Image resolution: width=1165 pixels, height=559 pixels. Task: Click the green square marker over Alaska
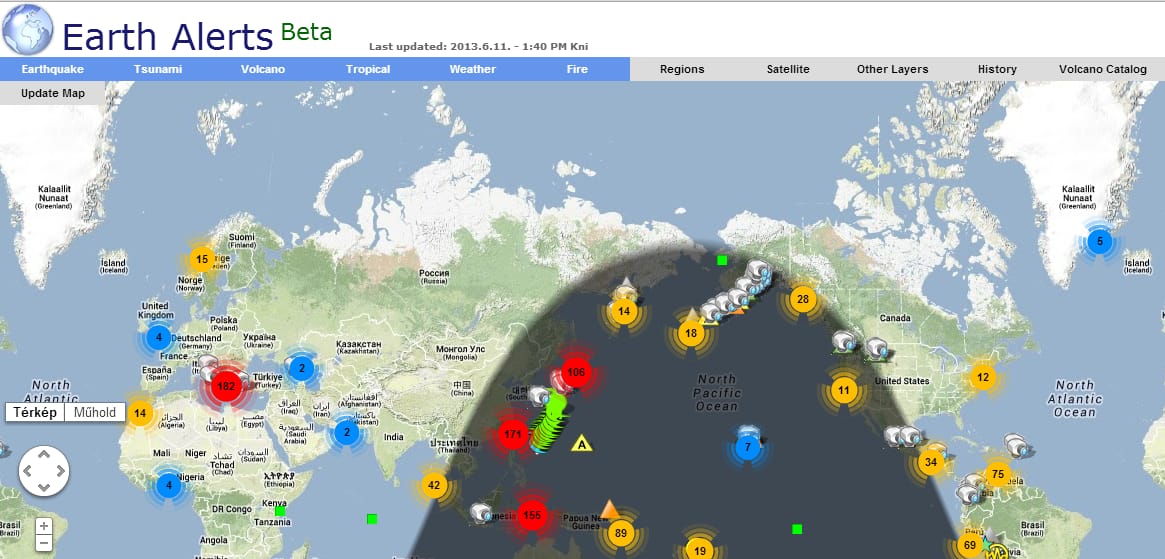click(721, 260)
